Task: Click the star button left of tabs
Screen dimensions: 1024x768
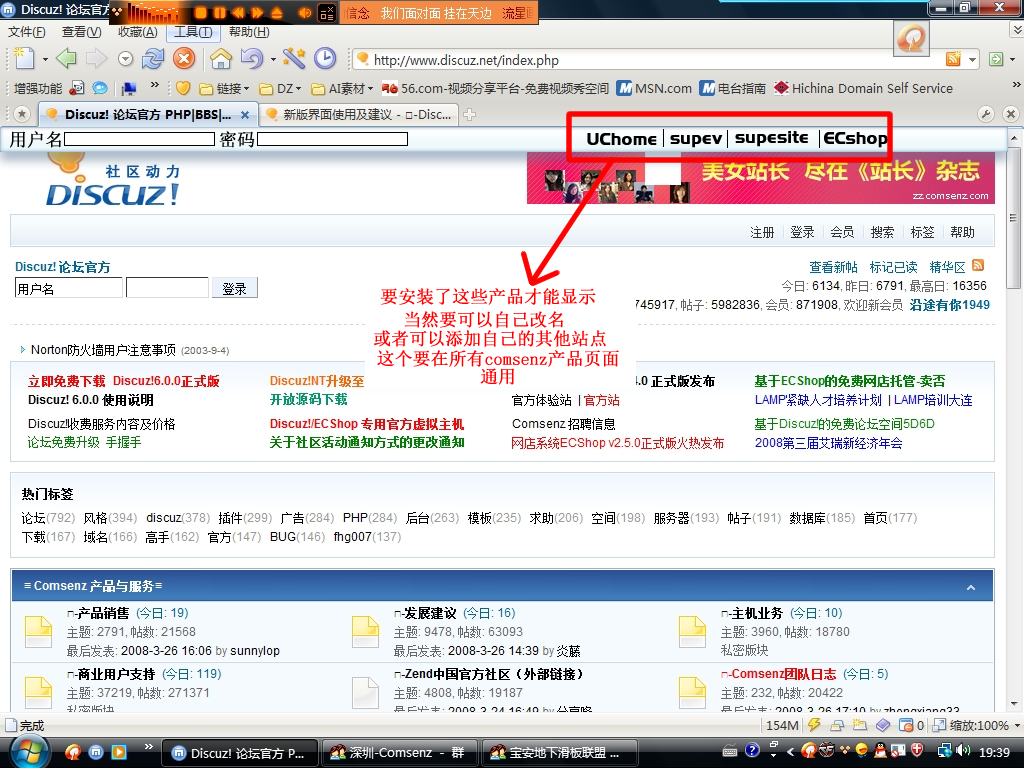Action: pyautogui.click(x=22, y=114)
